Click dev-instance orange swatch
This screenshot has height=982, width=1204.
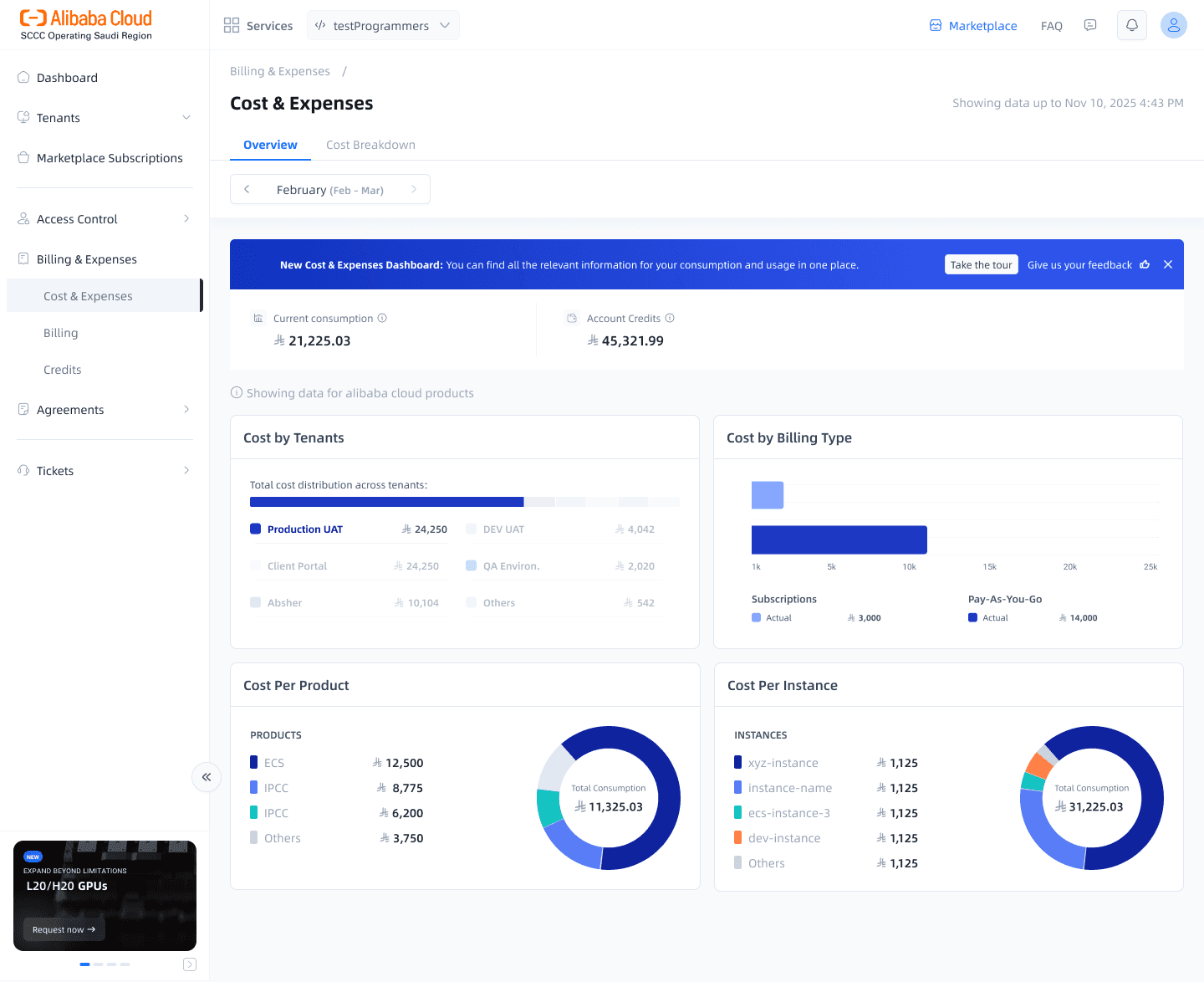tap(737, 837)
